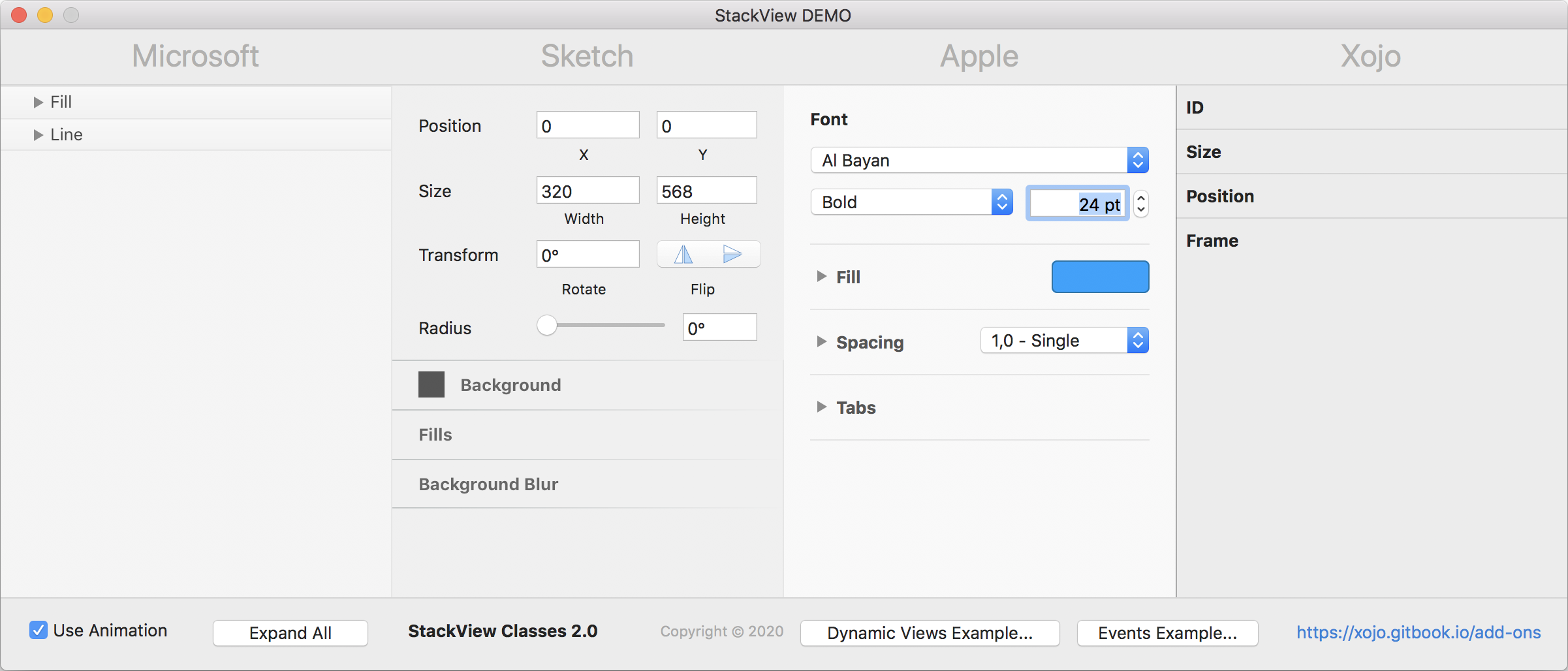Minimize the StackView DEMO window

coord(45,15)
